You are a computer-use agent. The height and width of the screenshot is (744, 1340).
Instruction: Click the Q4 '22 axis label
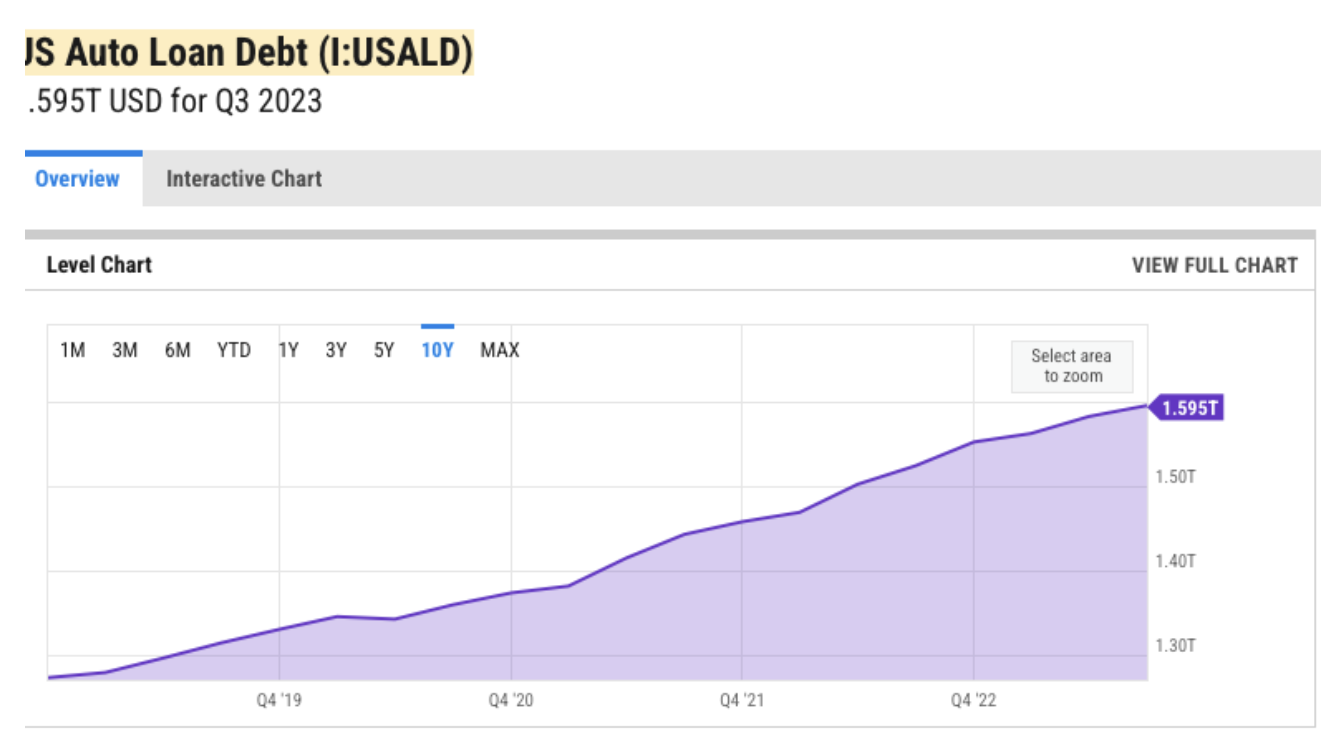click(x=973, y=701)
